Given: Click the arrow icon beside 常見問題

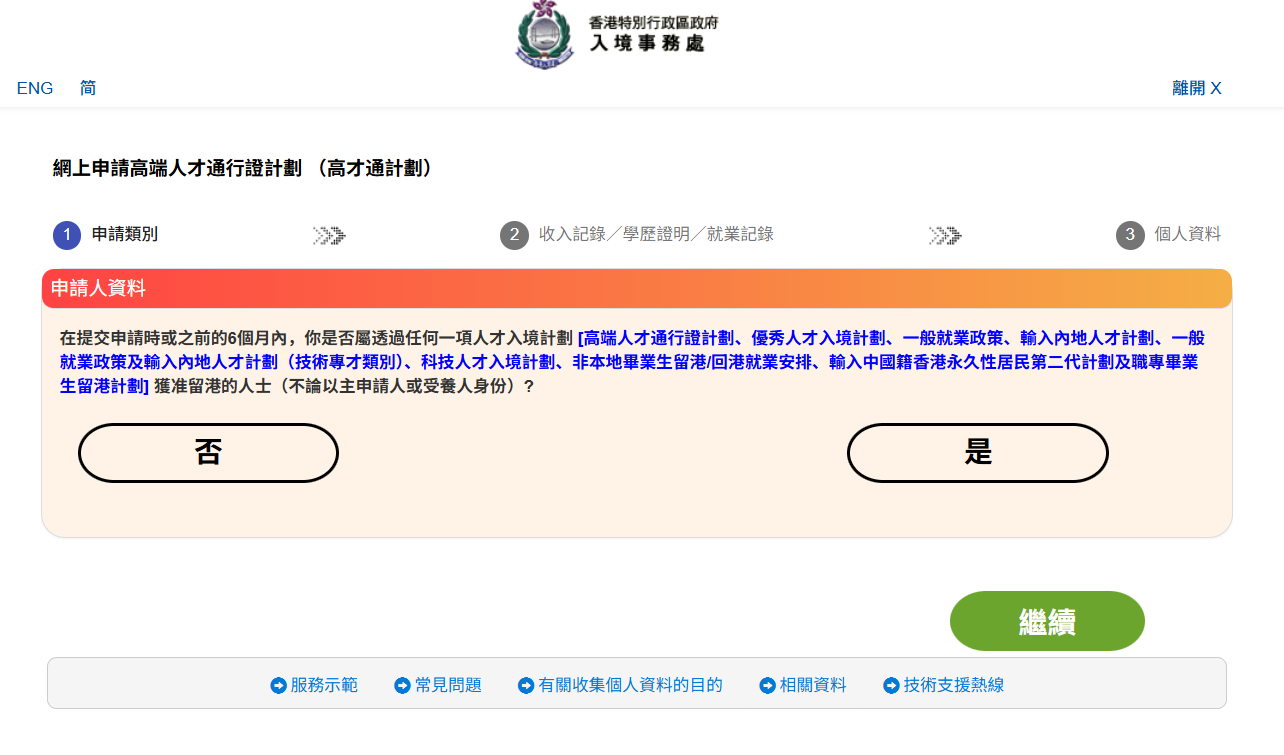Looking at the screenshot, I should tap(402, 685).
